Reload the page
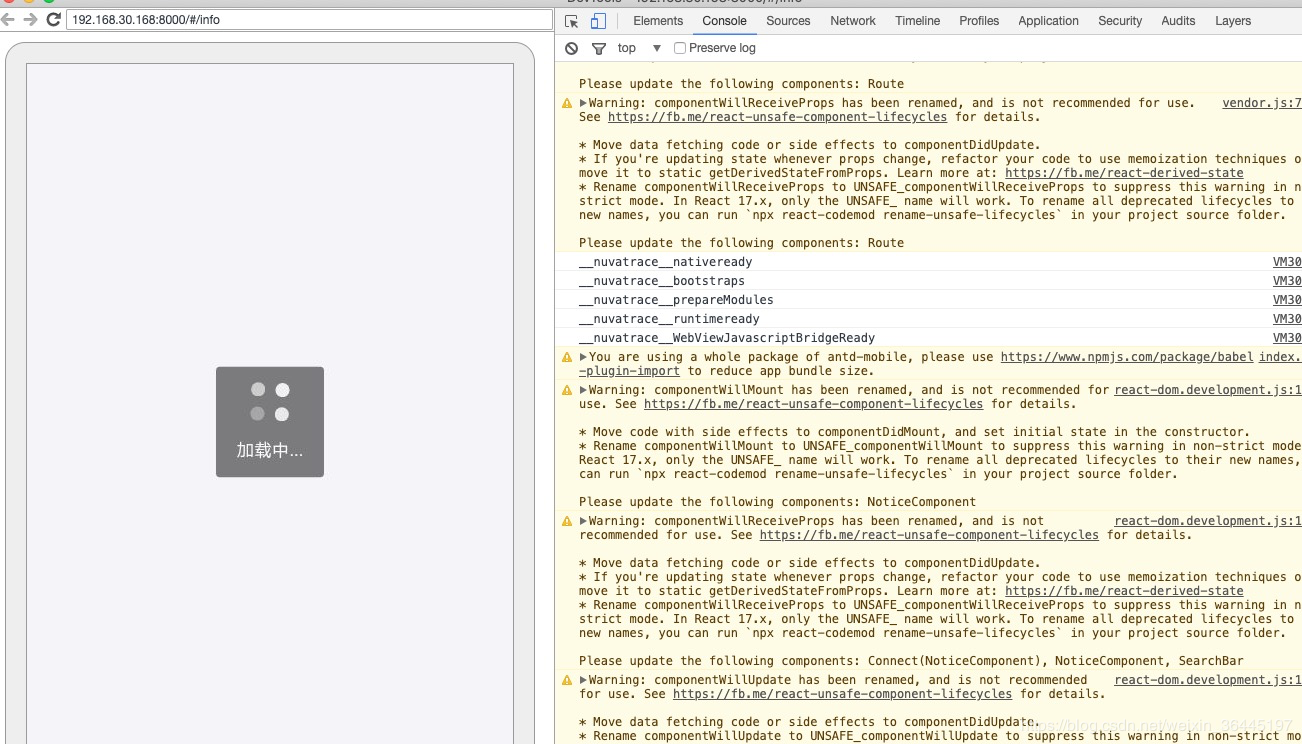The image size is (1302, 744). (54, 19)
